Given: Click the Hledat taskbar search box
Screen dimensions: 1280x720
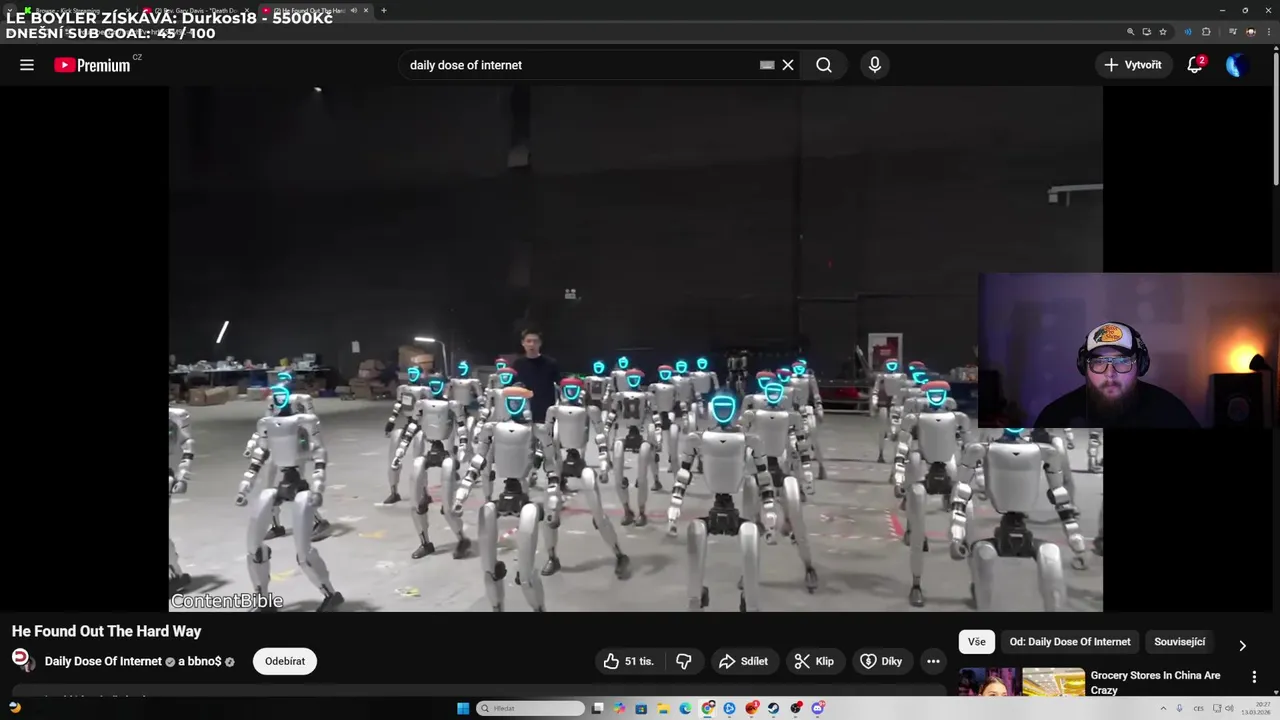Looking at the screenshot, I should [x=530, y=709].
